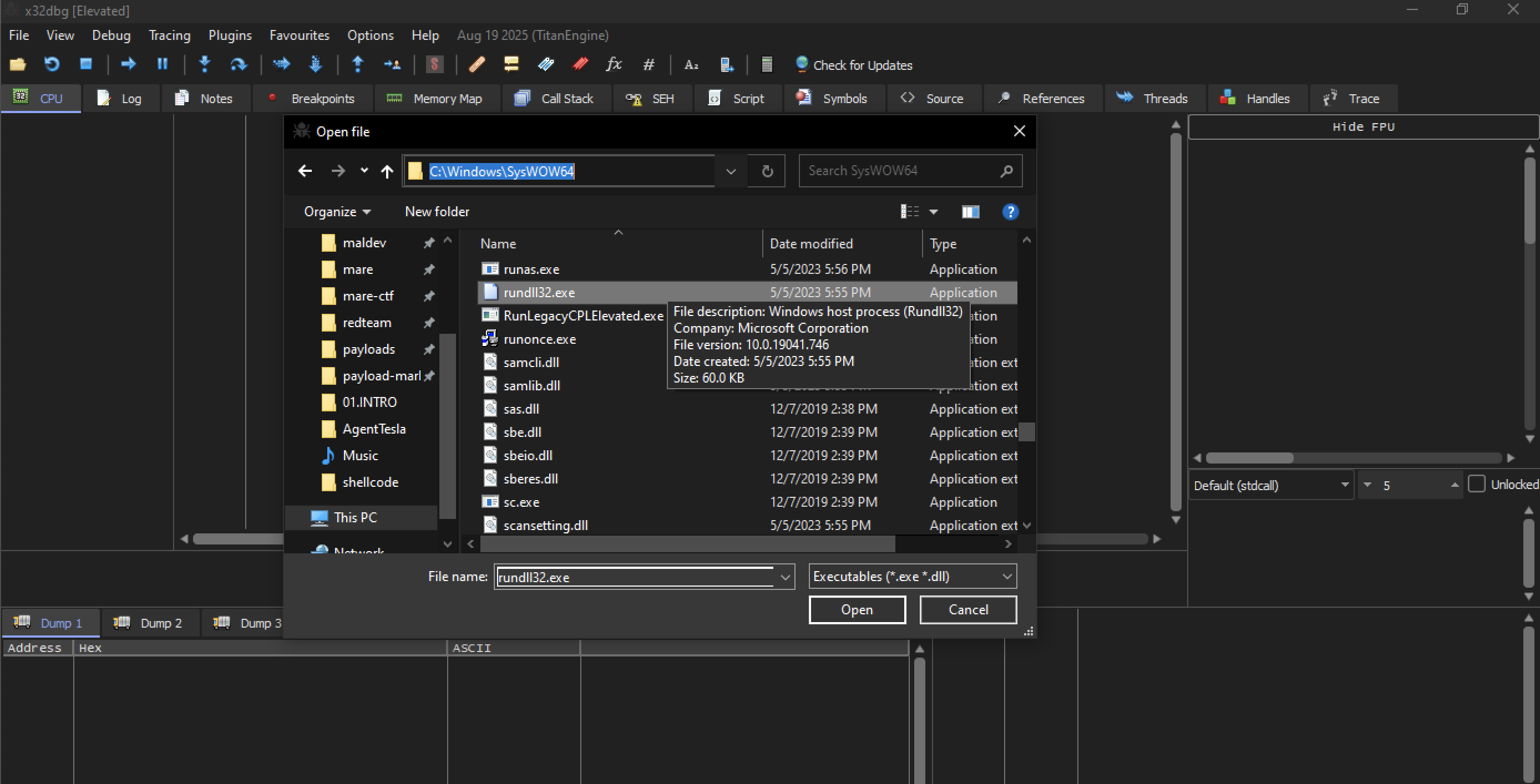Switch to the Breakpoints tab
Image resolution: width=1540 pixels, height=784 pixels.
(x=313, y=99)
